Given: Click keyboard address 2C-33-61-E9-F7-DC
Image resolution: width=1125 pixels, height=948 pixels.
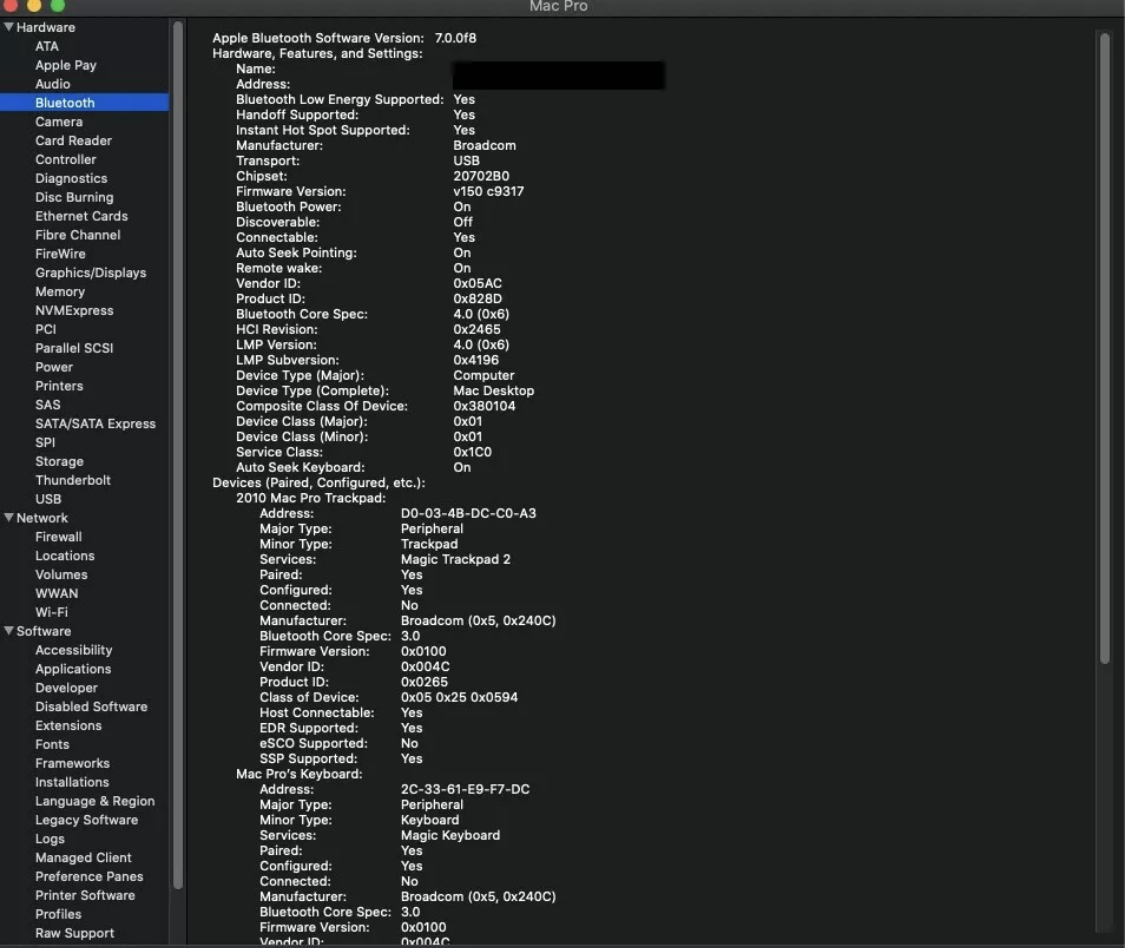Looking at the screenshot, I should pos(465,789).
